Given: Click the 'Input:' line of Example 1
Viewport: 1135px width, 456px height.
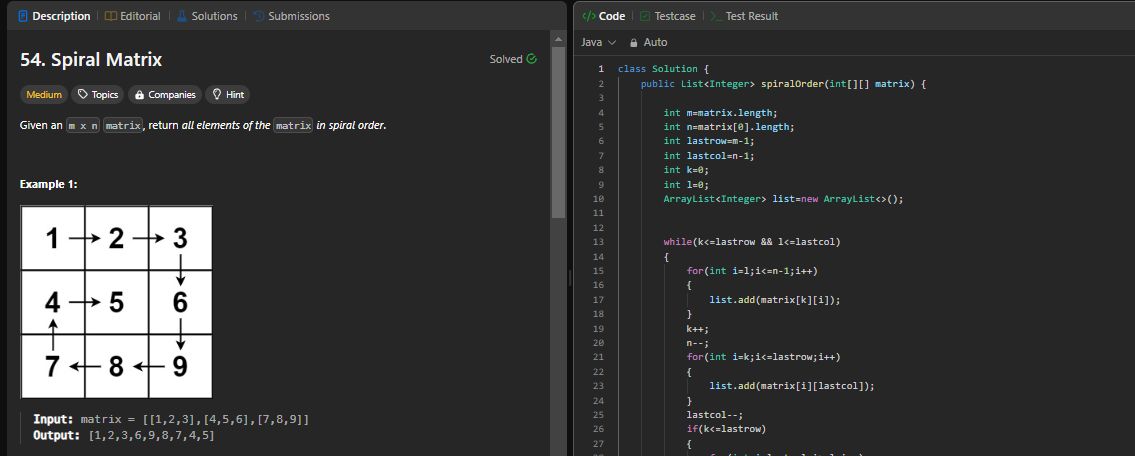Looking at the screenshot, I should pyautogui.click(x=172, y=420).
